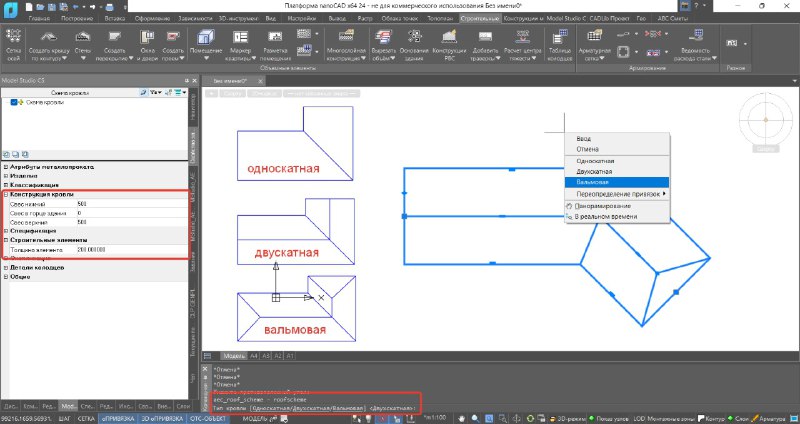Open the Вставка ribbon tab

[115, 18]
